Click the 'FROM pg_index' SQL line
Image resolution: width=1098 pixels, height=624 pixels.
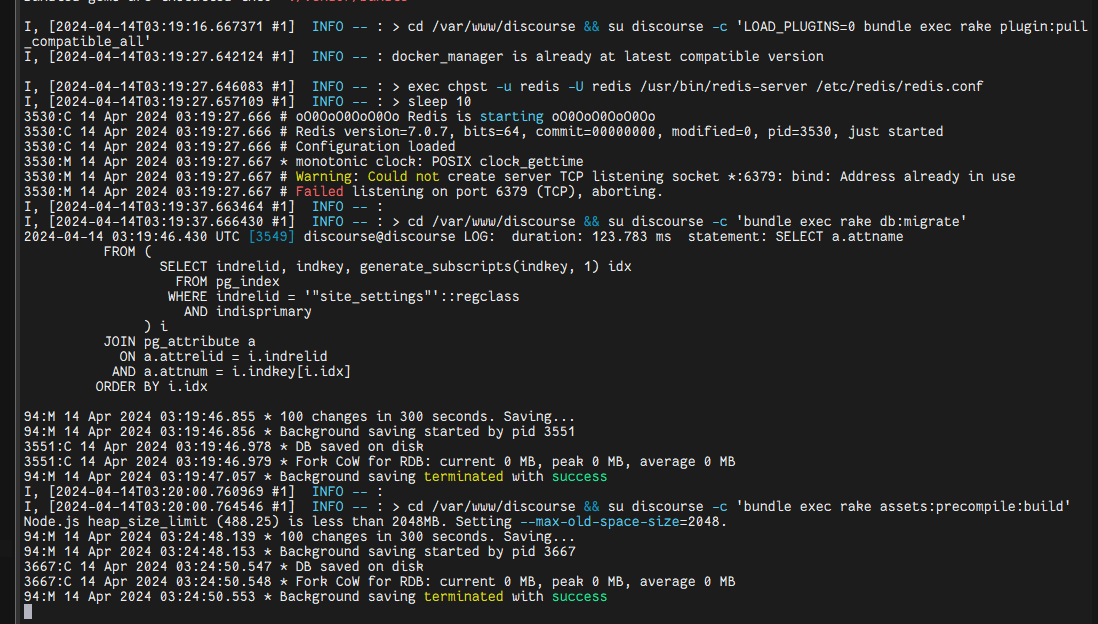(228, 282)
